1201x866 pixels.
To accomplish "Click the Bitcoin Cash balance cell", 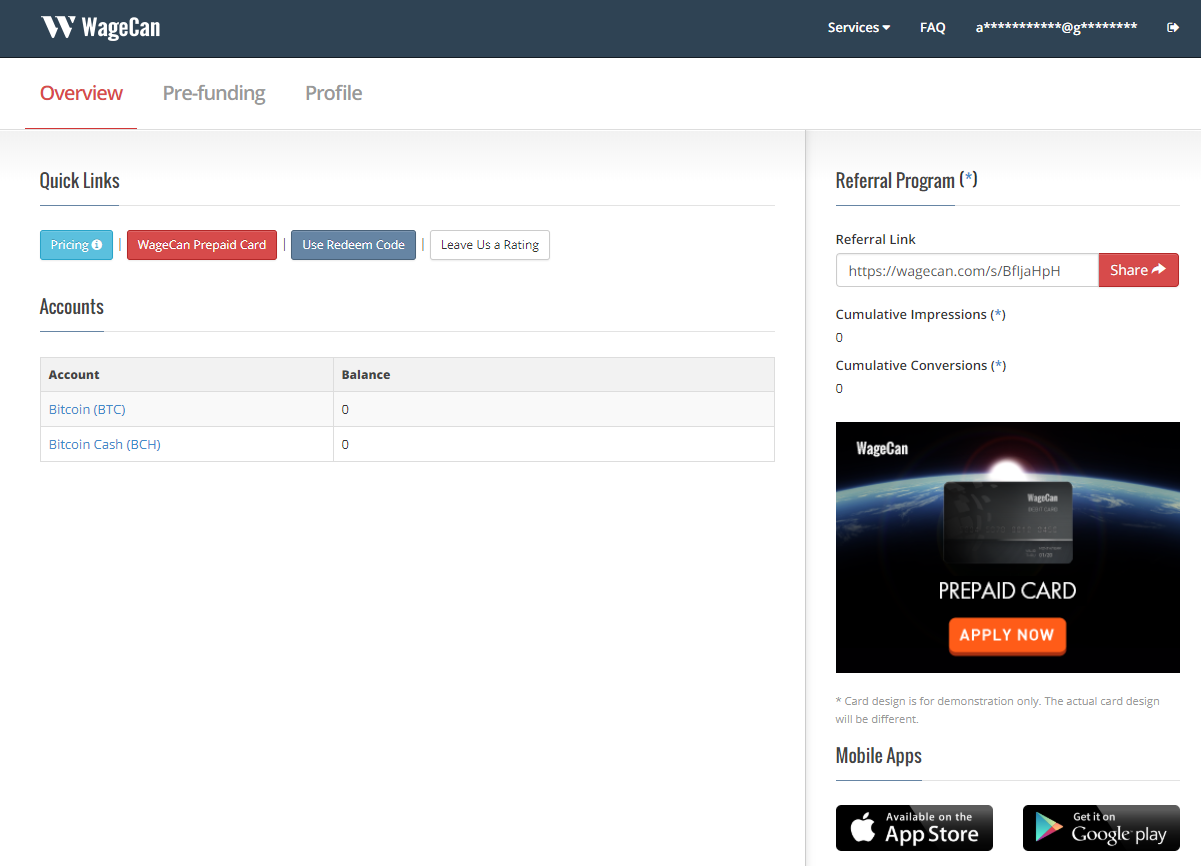I will click(554, 445).
